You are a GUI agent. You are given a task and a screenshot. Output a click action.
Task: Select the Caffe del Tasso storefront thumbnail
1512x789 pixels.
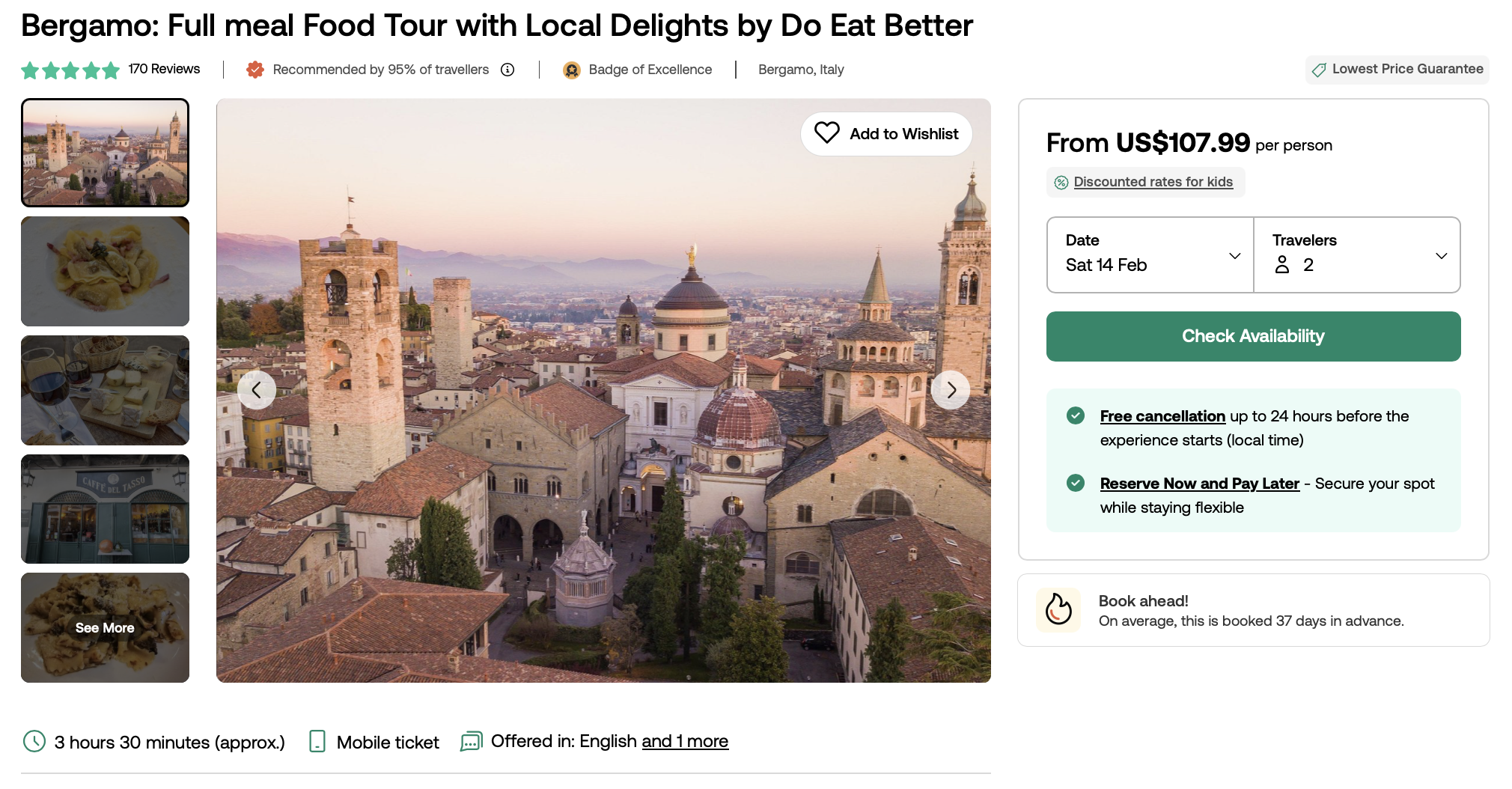coord(105,509)
